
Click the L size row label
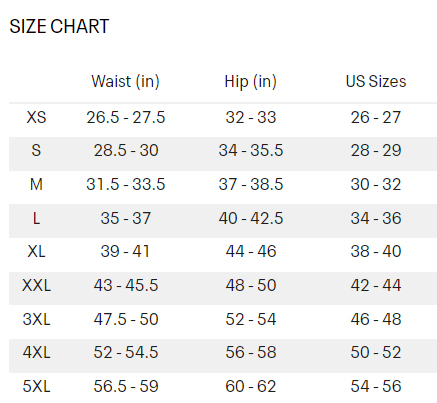click(36, 218)
